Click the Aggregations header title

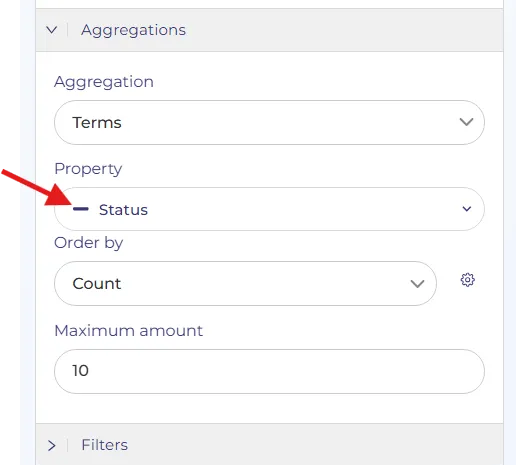click(x=133, y=30)
